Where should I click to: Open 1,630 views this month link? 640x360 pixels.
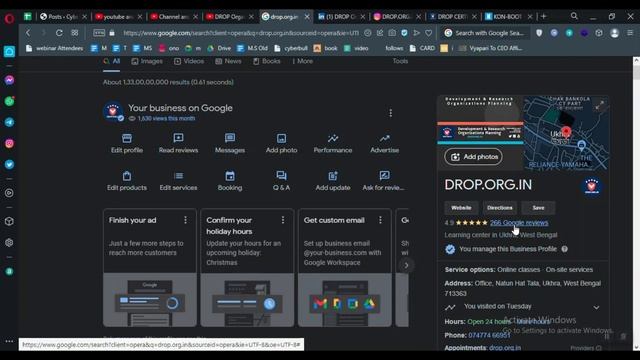(166, 118)
